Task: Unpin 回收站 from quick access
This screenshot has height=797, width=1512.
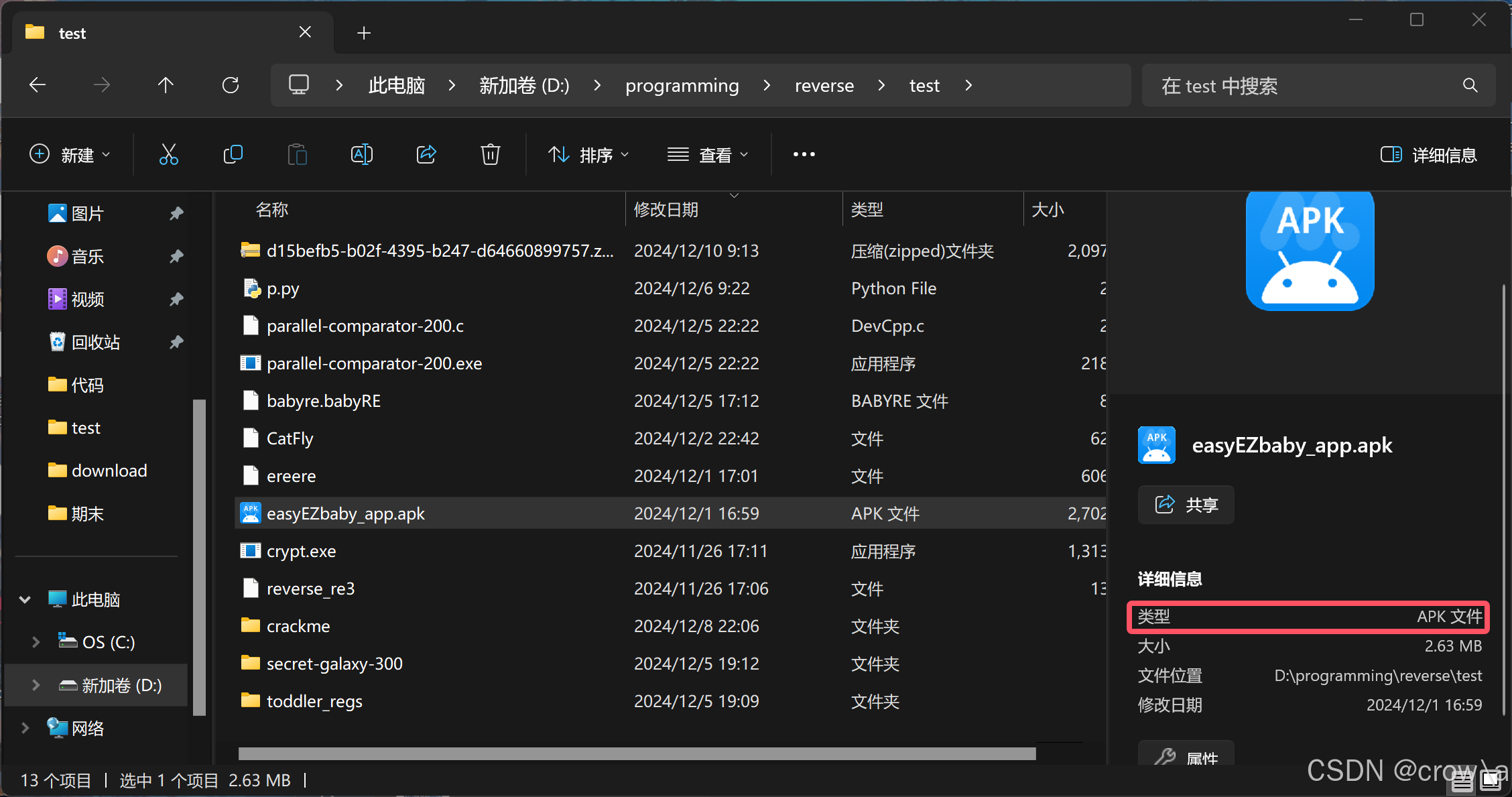Action: [x=176, y=342]
